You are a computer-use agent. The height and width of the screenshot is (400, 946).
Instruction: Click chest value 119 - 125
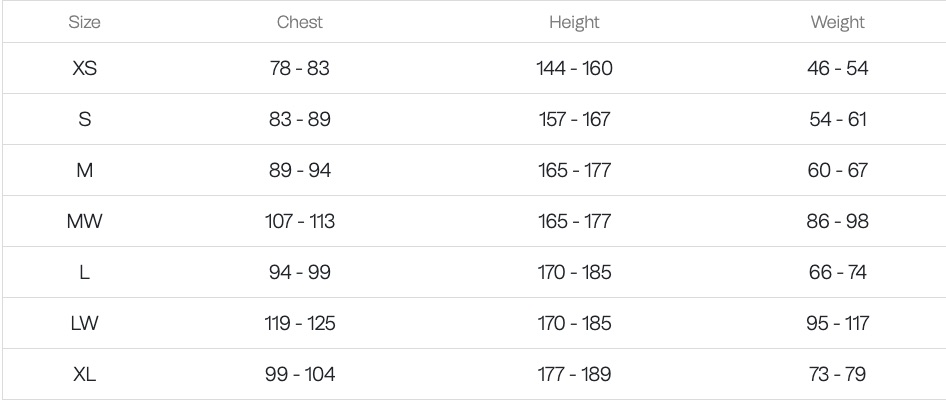299,323
